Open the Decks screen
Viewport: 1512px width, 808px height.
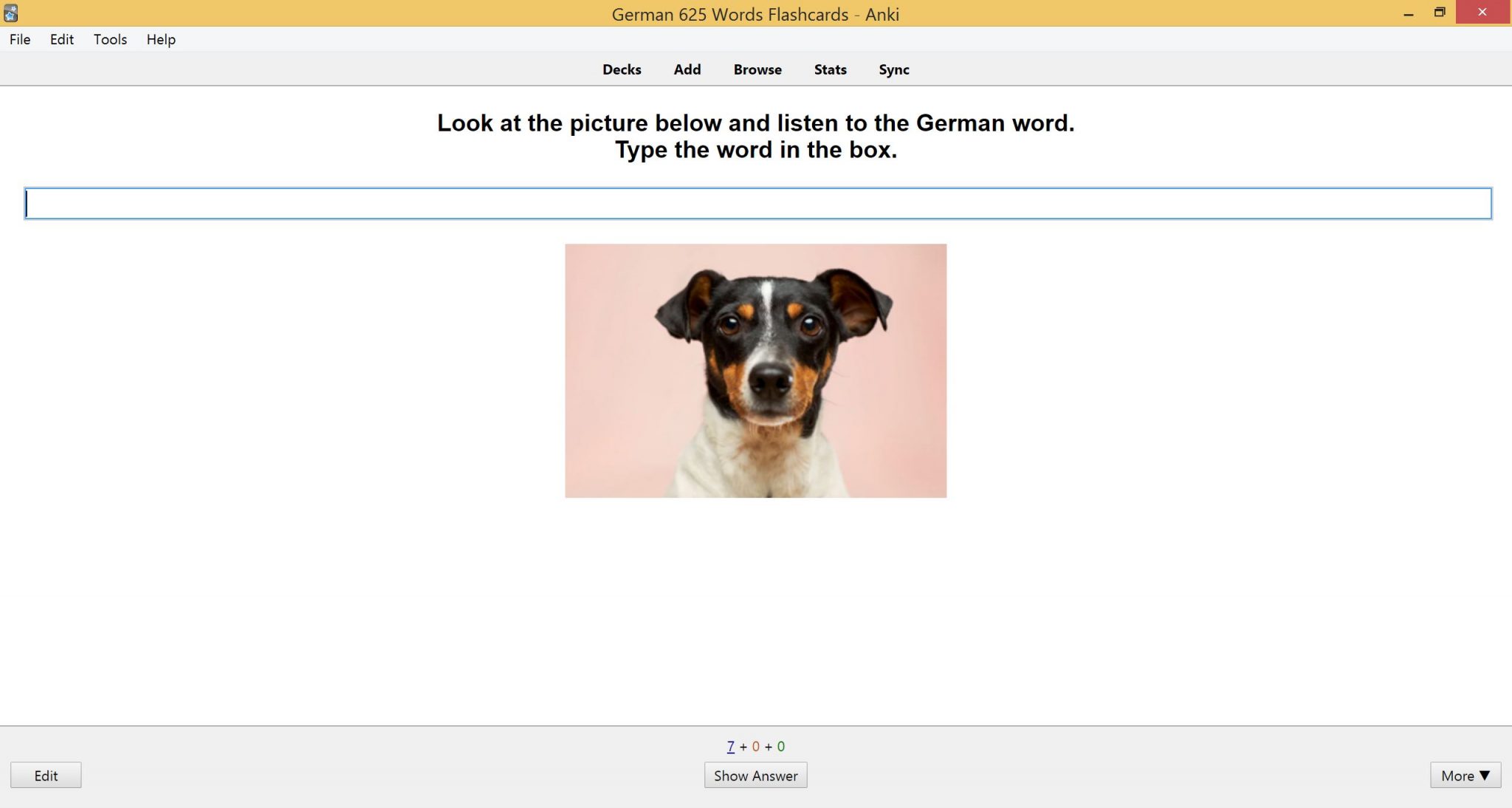point(621,69)
